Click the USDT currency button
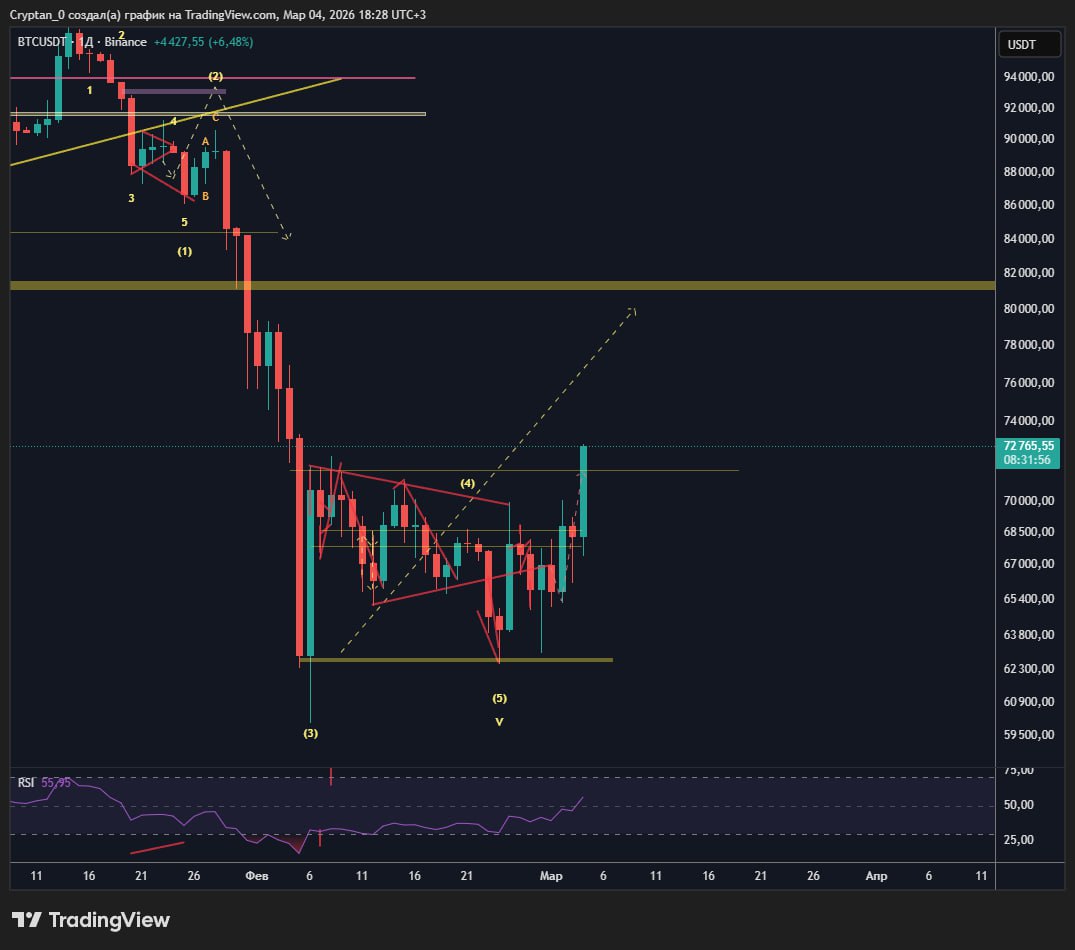The height and width of the screenshot is (950, 1075). tap(1021, 44)
